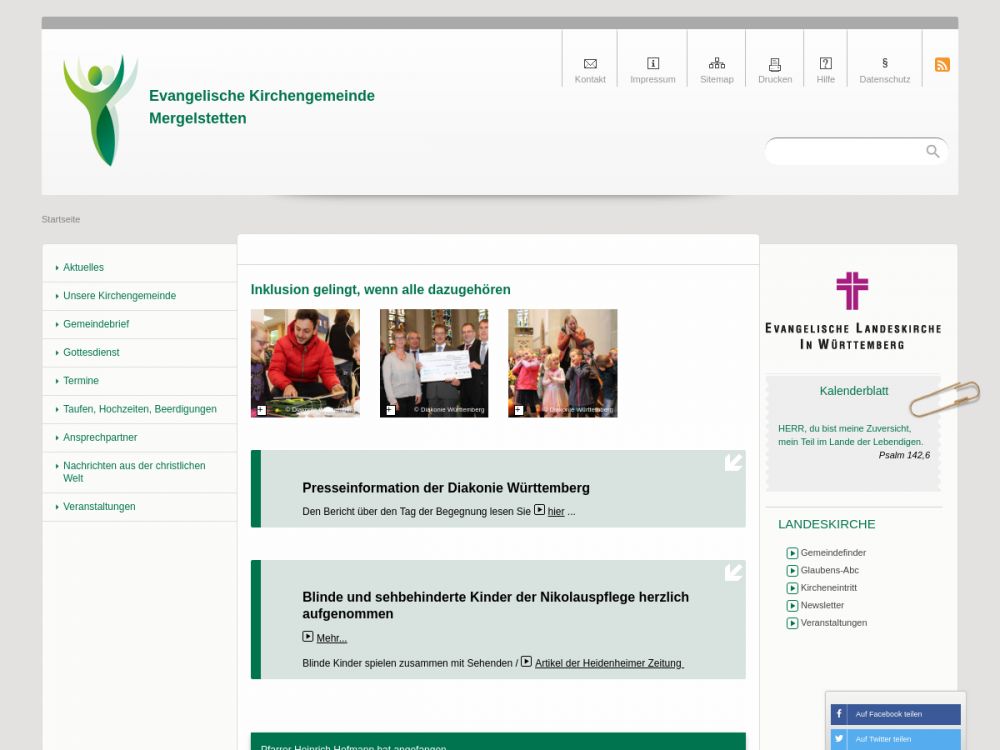
Task: Click the Drucken printer icon
Action: pyautogui.click(x=775, y=64)
